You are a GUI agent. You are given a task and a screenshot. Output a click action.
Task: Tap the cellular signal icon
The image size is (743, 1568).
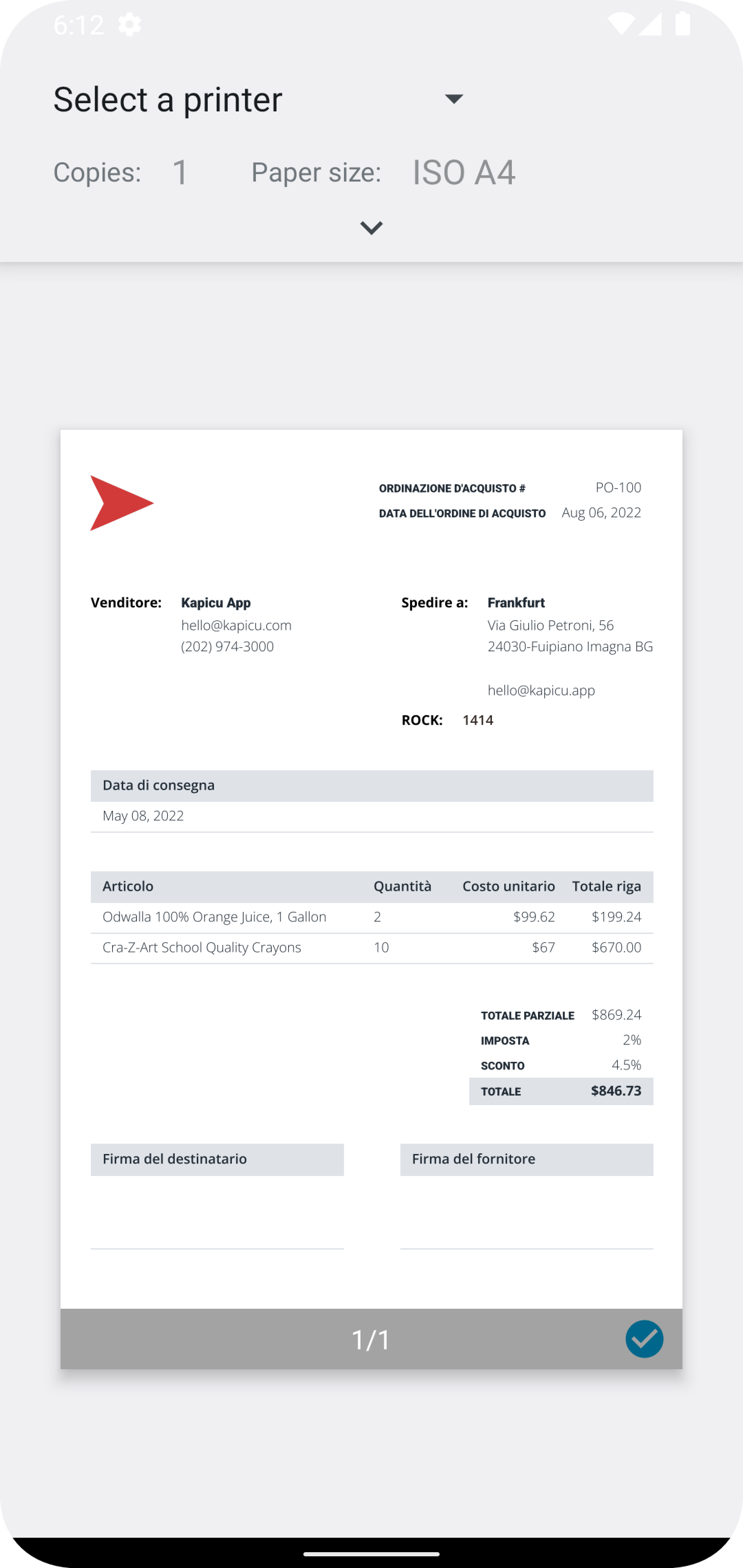(x=650, y=25)
